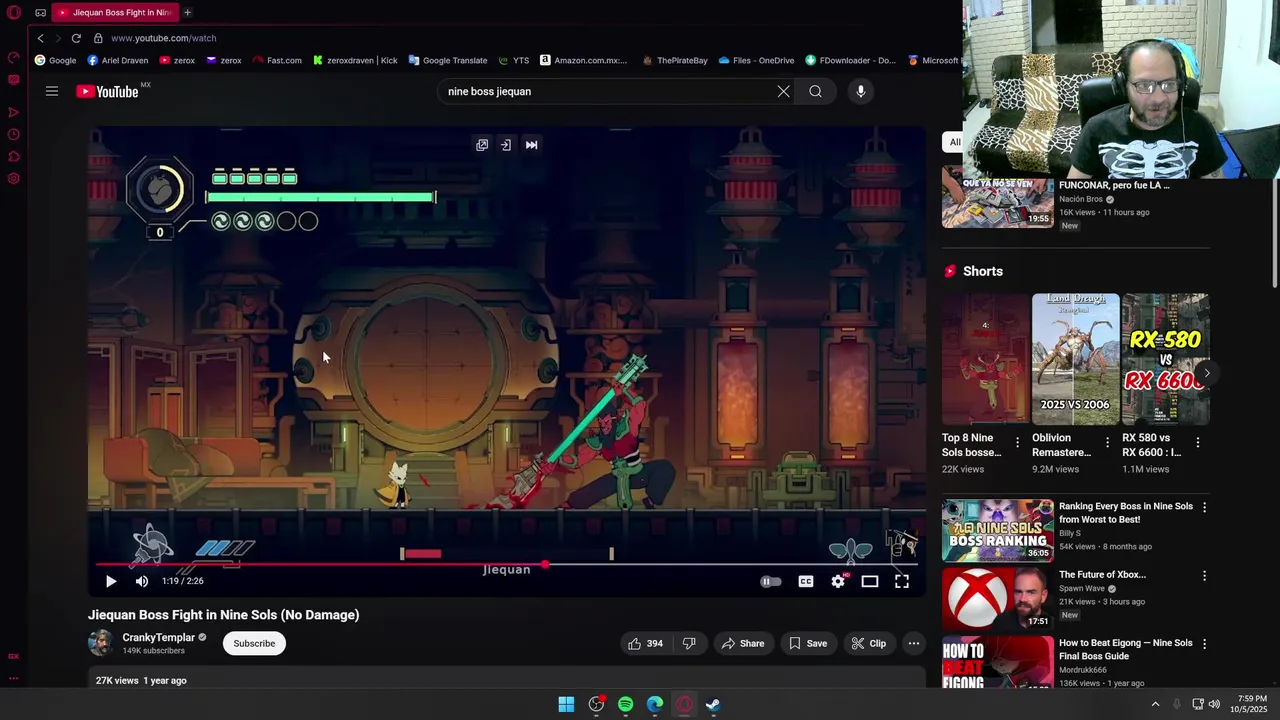The image size is (1280, 720).
Task: Open options for Ranking Every Boss video
Action: 1204,508
